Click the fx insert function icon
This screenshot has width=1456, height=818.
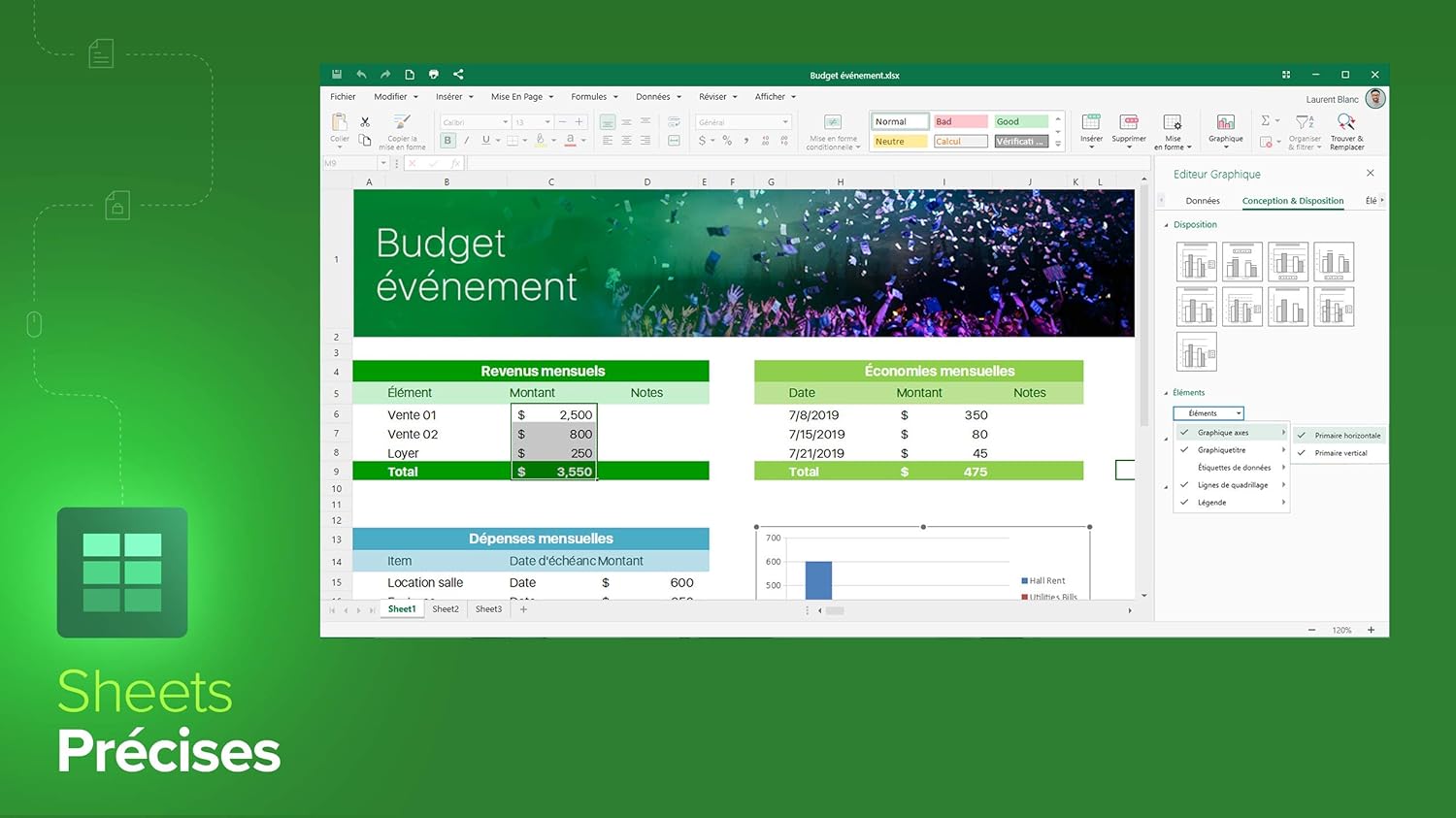pyautogui.click(x=454, y=163)
